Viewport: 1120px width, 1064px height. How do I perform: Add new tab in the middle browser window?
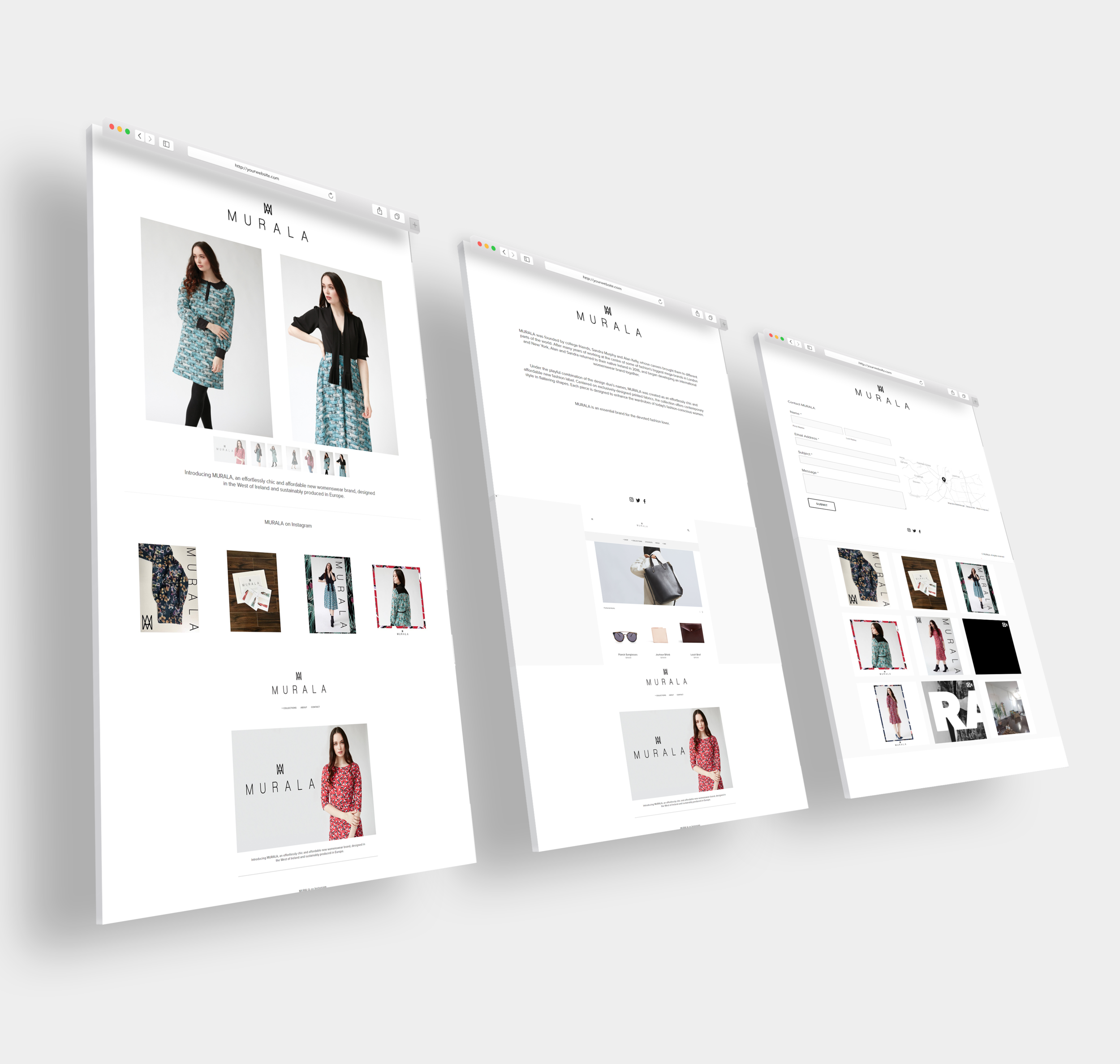tap(724, 324)
